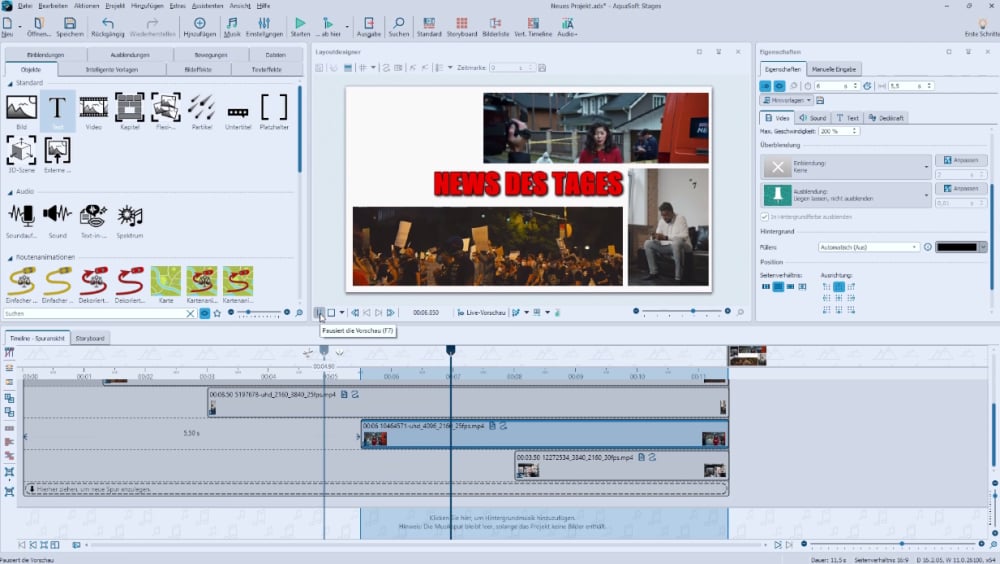Pause the preview playback
1000x564 pixels.
(319, 313)
